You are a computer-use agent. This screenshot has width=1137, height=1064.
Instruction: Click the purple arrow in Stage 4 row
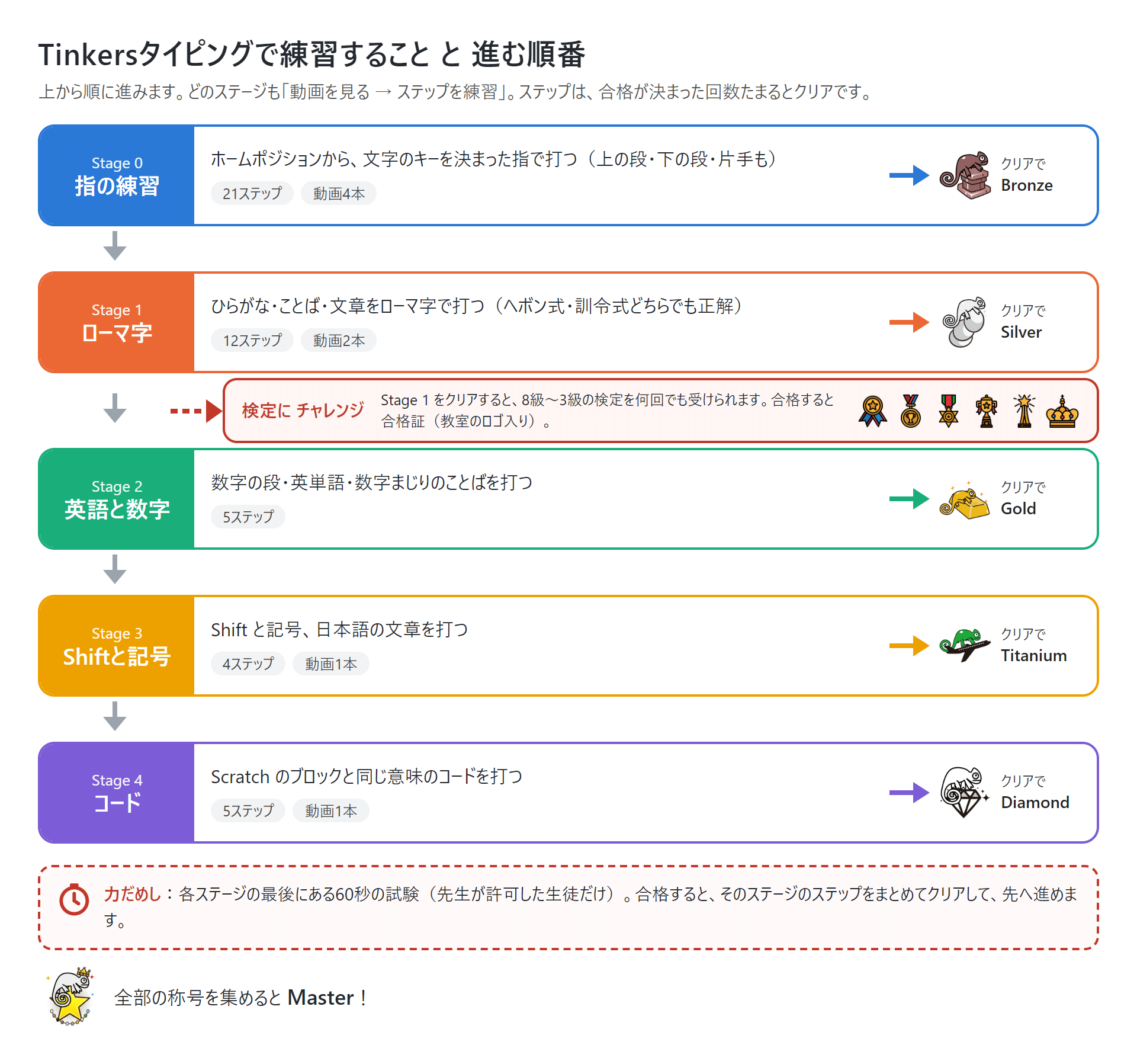(x=909, y=793)
